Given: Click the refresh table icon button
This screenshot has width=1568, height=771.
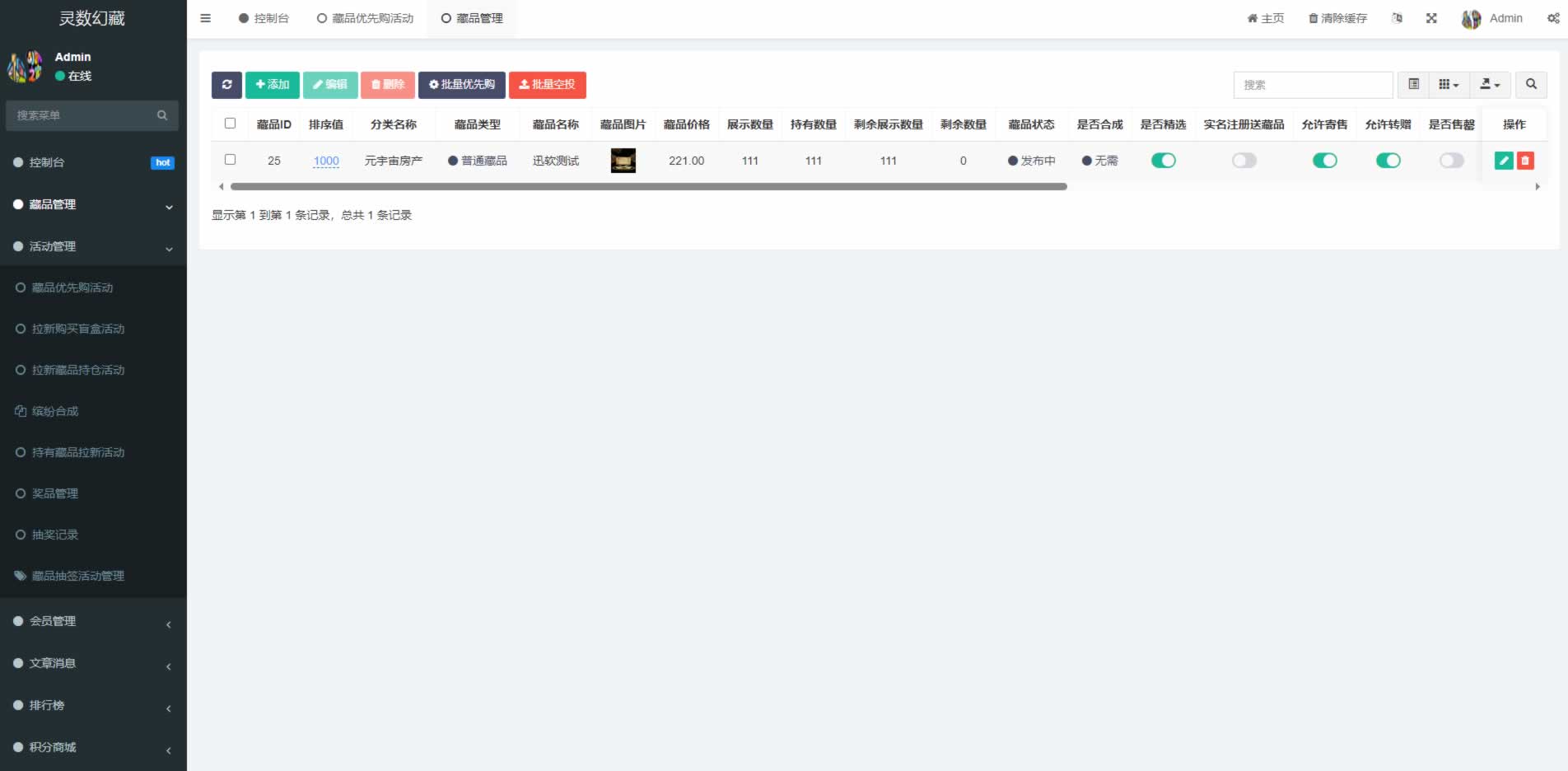Looking at the screenshot, I should (x=226, y=85).
